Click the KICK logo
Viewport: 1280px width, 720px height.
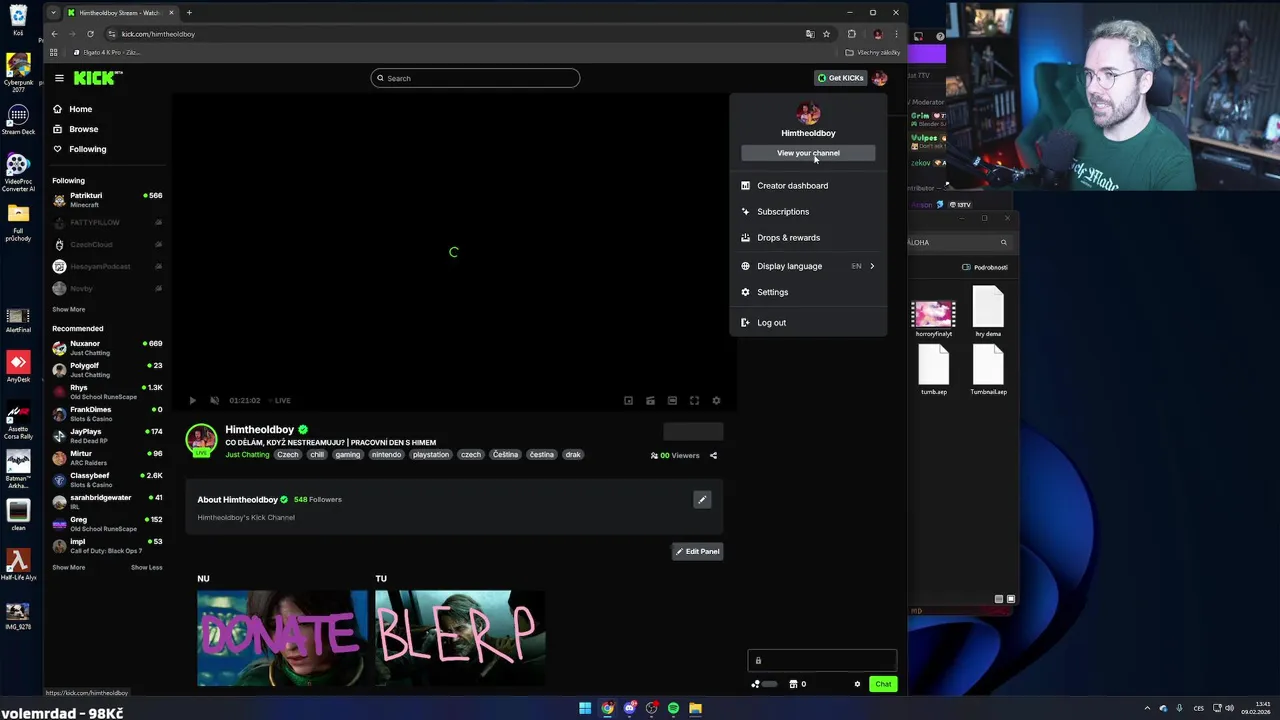pos(97,78)
